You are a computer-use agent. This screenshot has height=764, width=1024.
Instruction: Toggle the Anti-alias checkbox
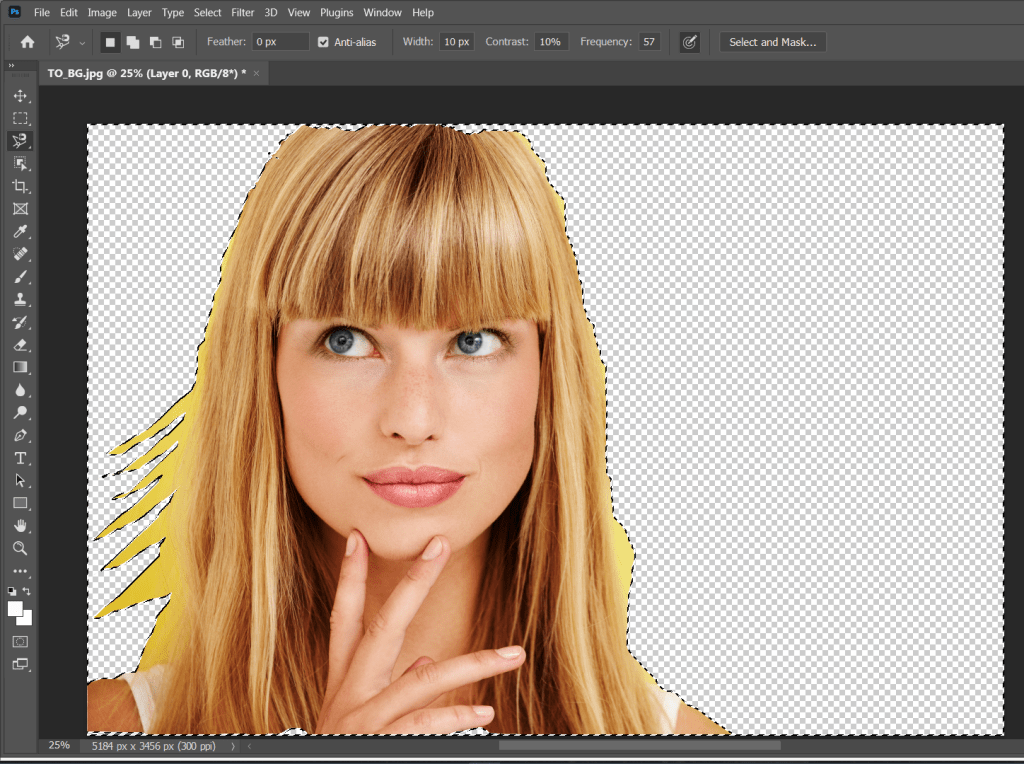(322, 41)
